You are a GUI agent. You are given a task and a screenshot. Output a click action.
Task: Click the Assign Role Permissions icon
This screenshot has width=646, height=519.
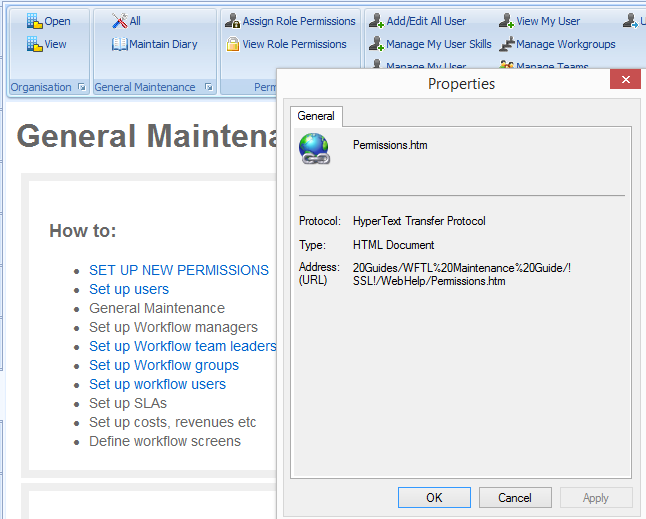coord(232,21)
